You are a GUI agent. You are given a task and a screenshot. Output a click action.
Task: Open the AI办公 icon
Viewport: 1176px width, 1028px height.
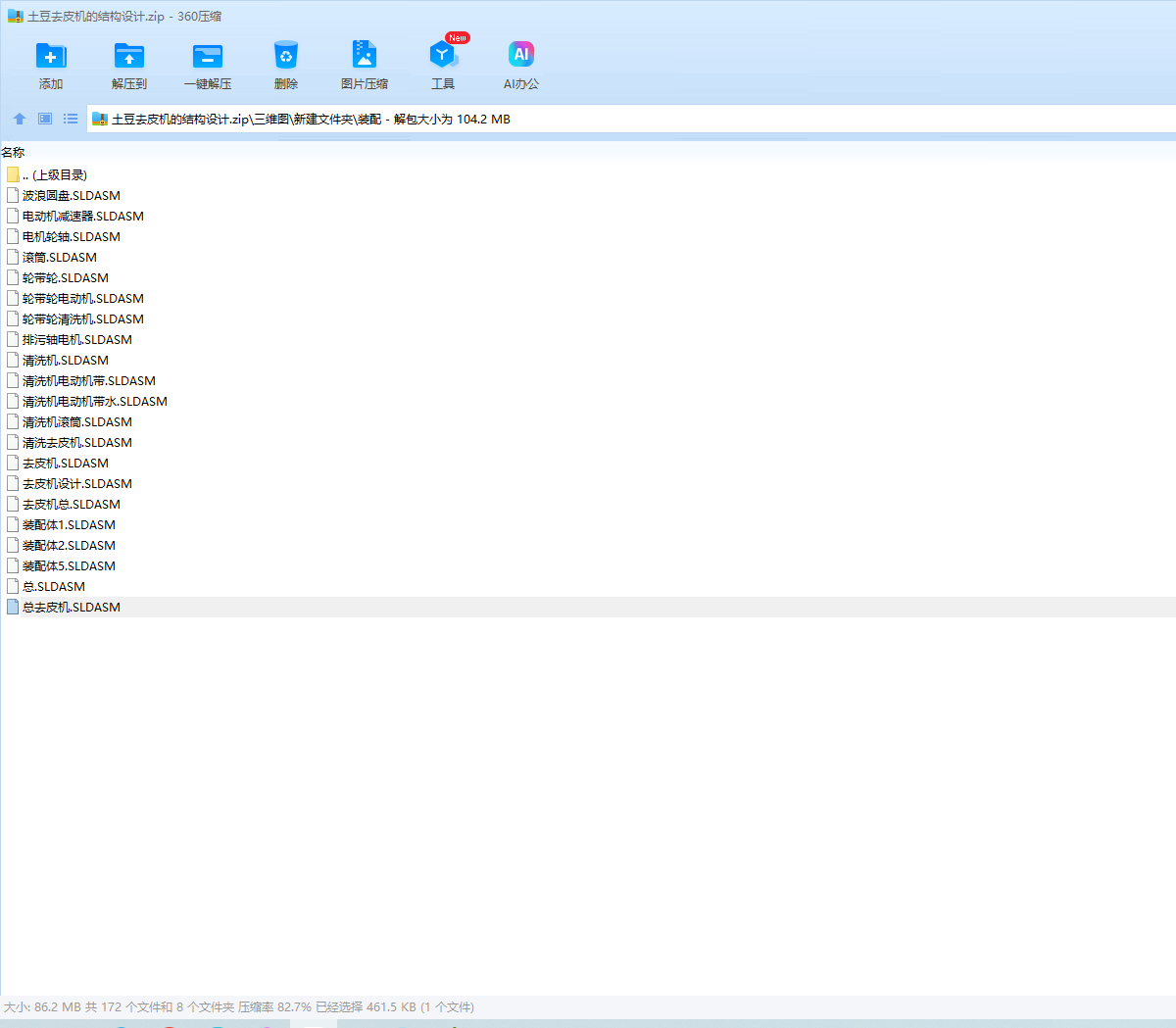[x=521, y=56]
